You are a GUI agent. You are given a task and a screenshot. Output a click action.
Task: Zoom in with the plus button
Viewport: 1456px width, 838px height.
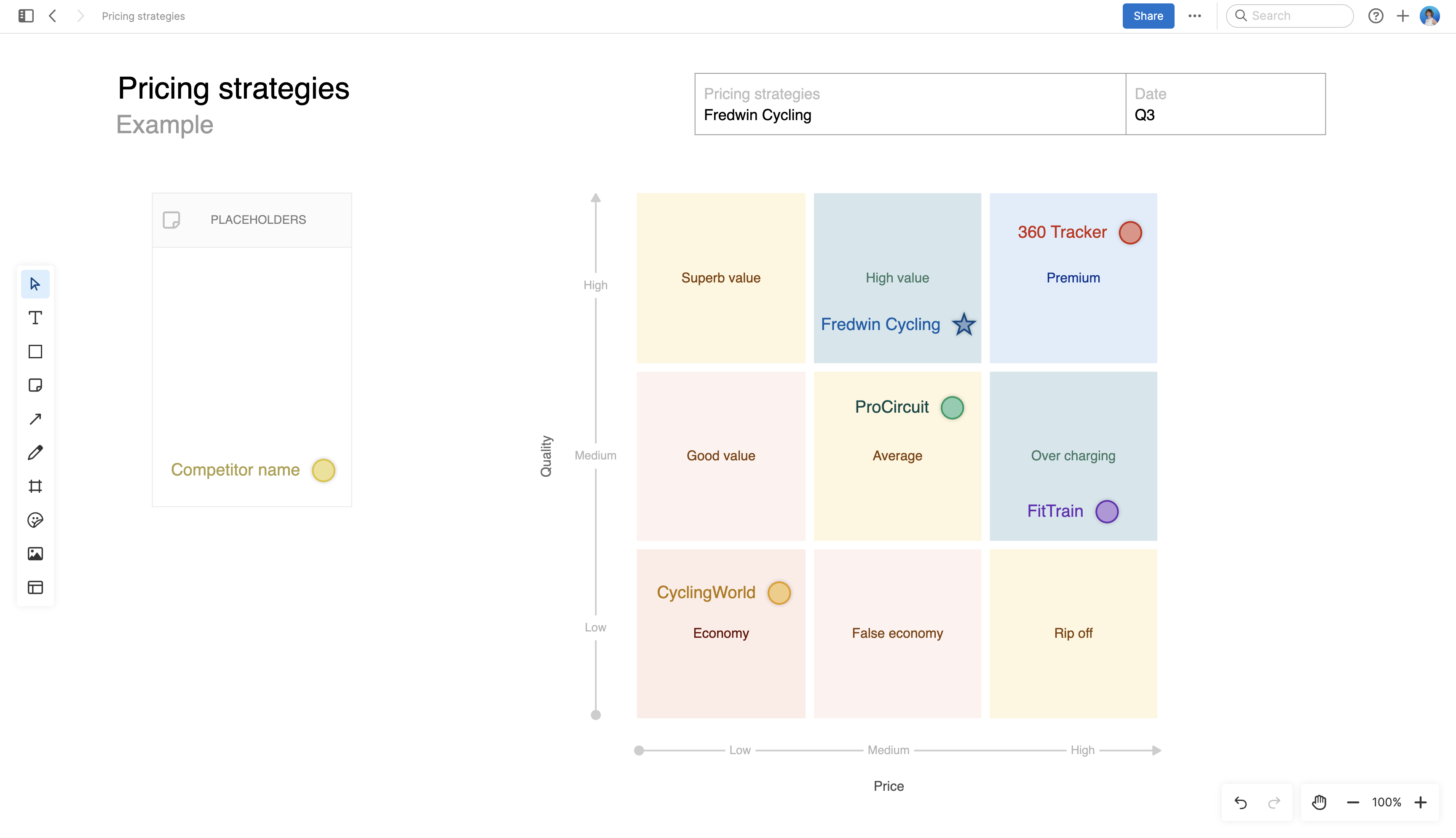pyautogui.click(x=1420, y=802)
